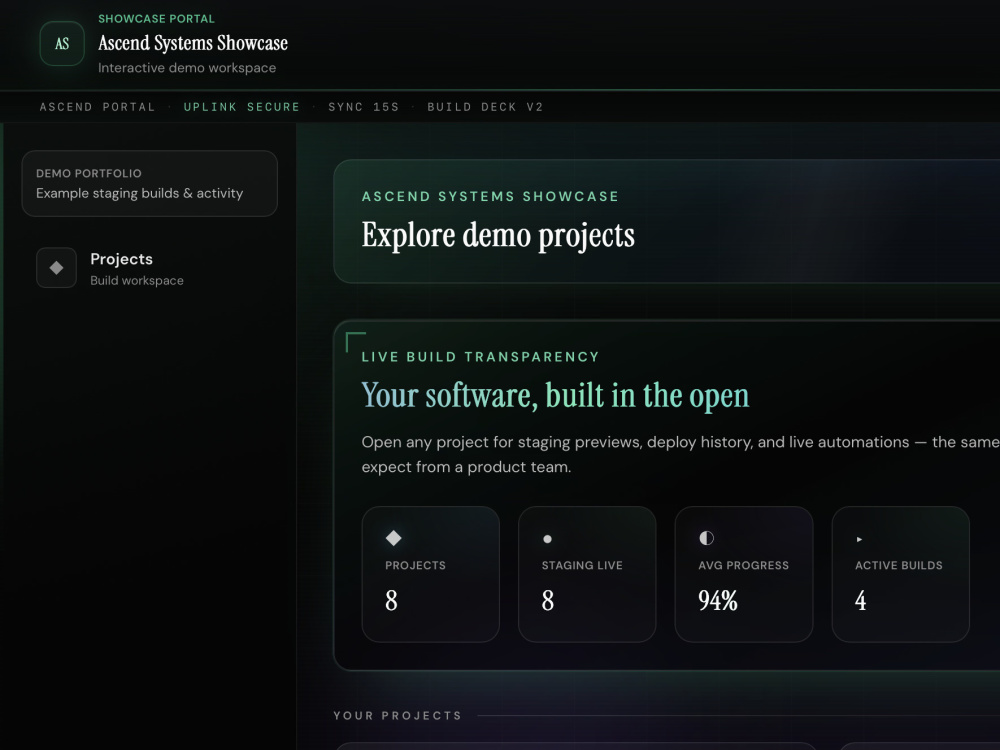Click the Active Builds value 4
The image size is (1000, 750).
point(860,600)
